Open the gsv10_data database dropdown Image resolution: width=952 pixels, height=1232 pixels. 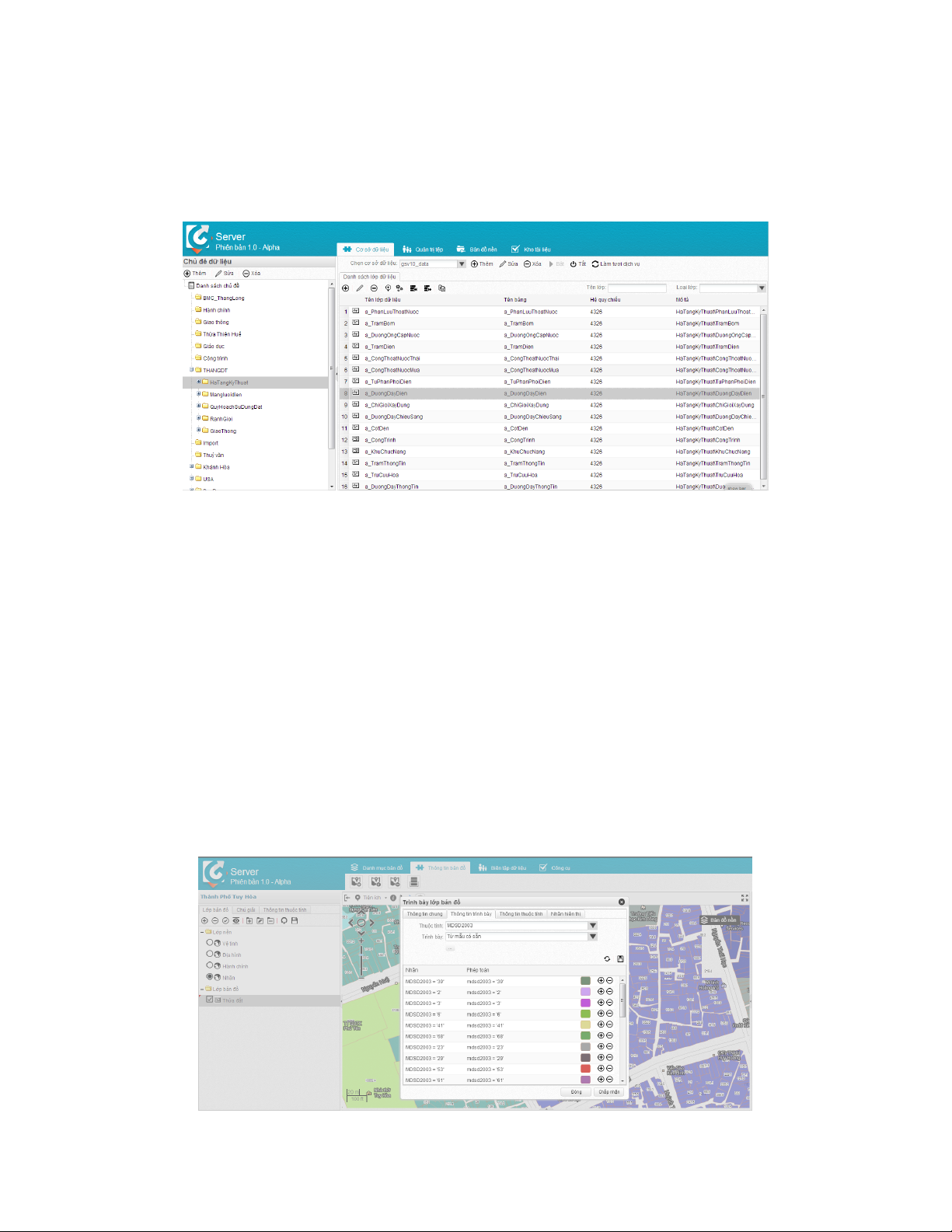point(462,264)
